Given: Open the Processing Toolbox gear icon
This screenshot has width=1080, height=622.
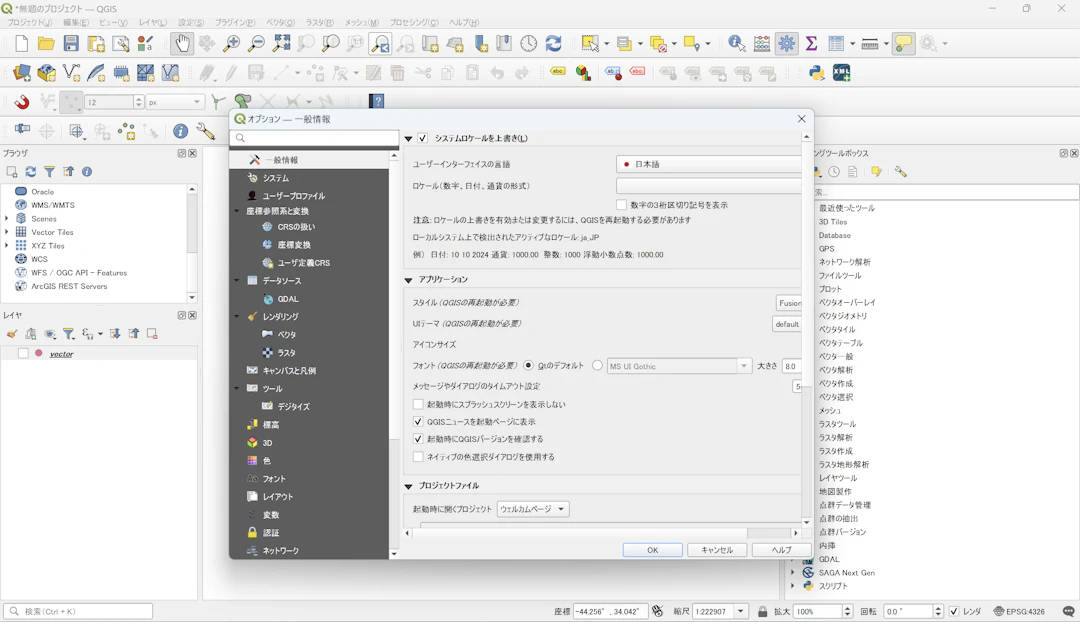Looking at the screenshot, I should [x=787, y=43].
